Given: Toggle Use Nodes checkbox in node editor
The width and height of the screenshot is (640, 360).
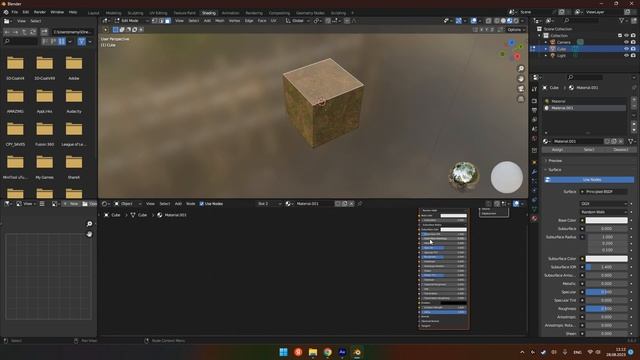Looking at the screenshot, I should [202, 204].
